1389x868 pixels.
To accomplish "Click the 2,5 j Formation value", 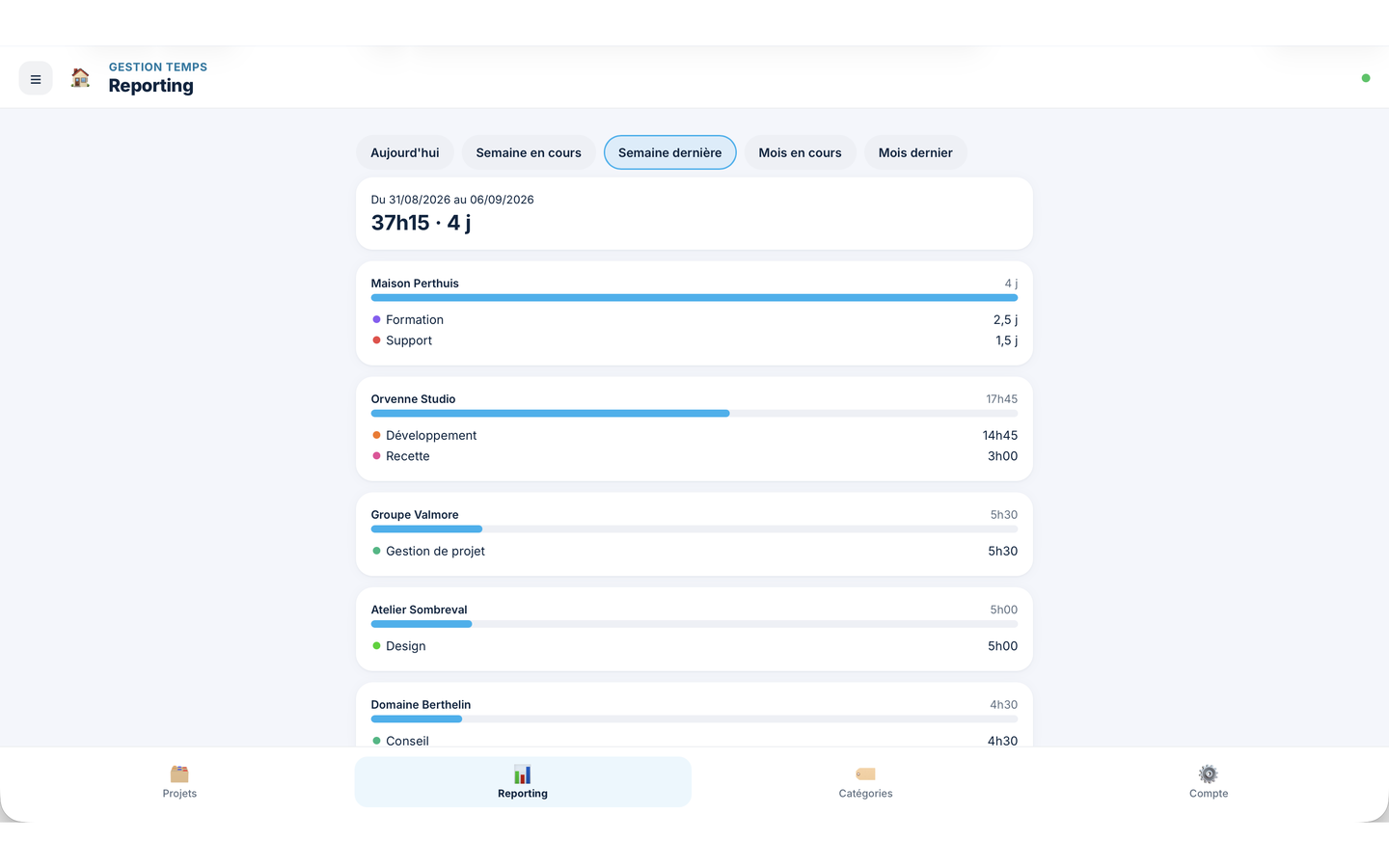I will click(1005, 320).
